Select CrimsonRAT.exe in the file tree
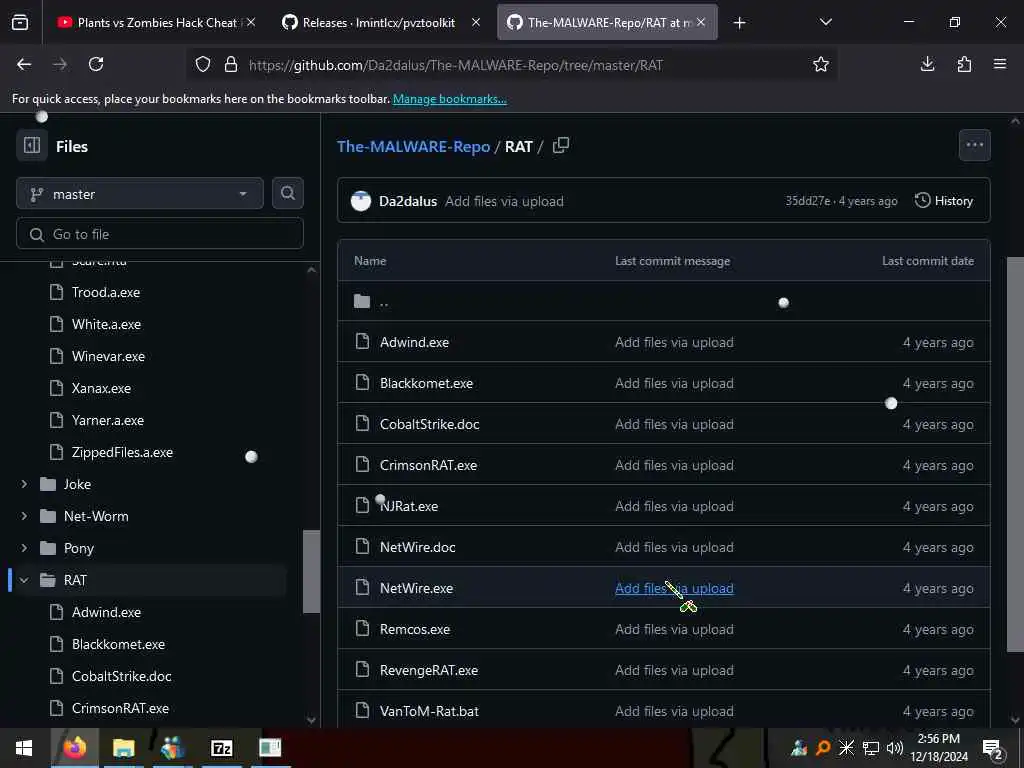Viewport: 1024px width, 768px height. tap(120, 708)
